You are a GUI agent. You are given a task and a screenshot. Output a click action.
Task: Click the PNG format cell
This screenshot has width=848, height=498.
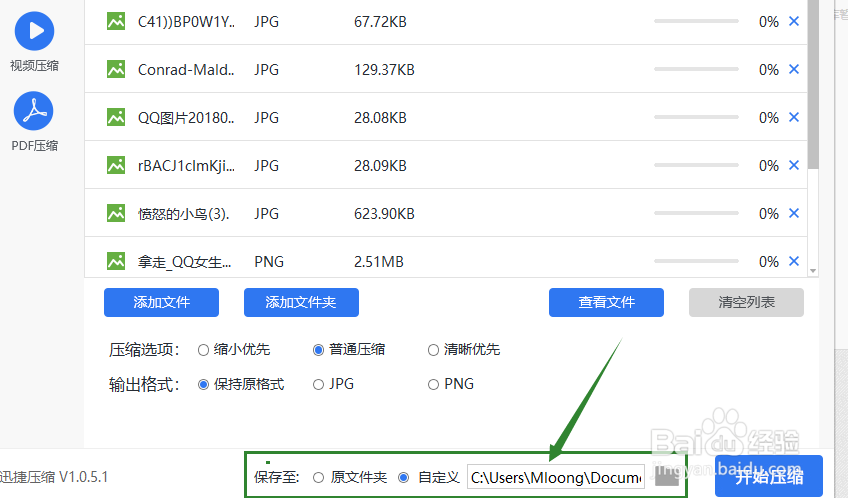pos(269,262)
